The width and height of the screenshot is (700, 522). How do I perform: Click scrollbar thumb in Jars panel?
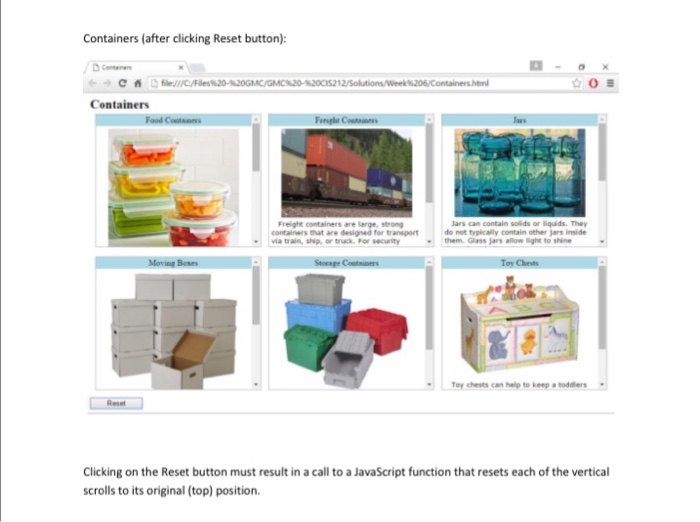602,152
